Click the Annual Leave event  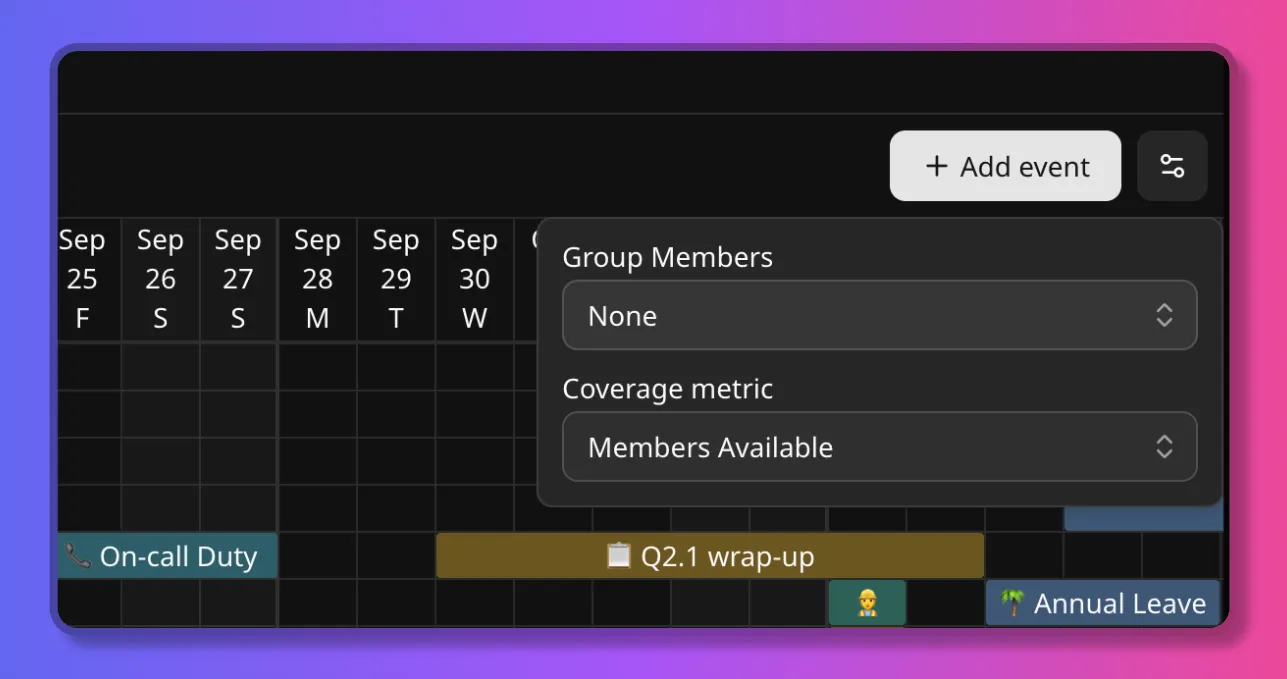(1103, 604)
